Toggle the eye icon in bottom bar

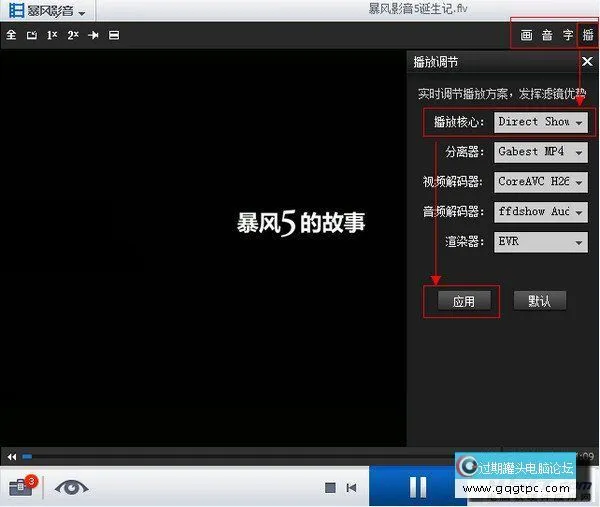pos(72,487)
